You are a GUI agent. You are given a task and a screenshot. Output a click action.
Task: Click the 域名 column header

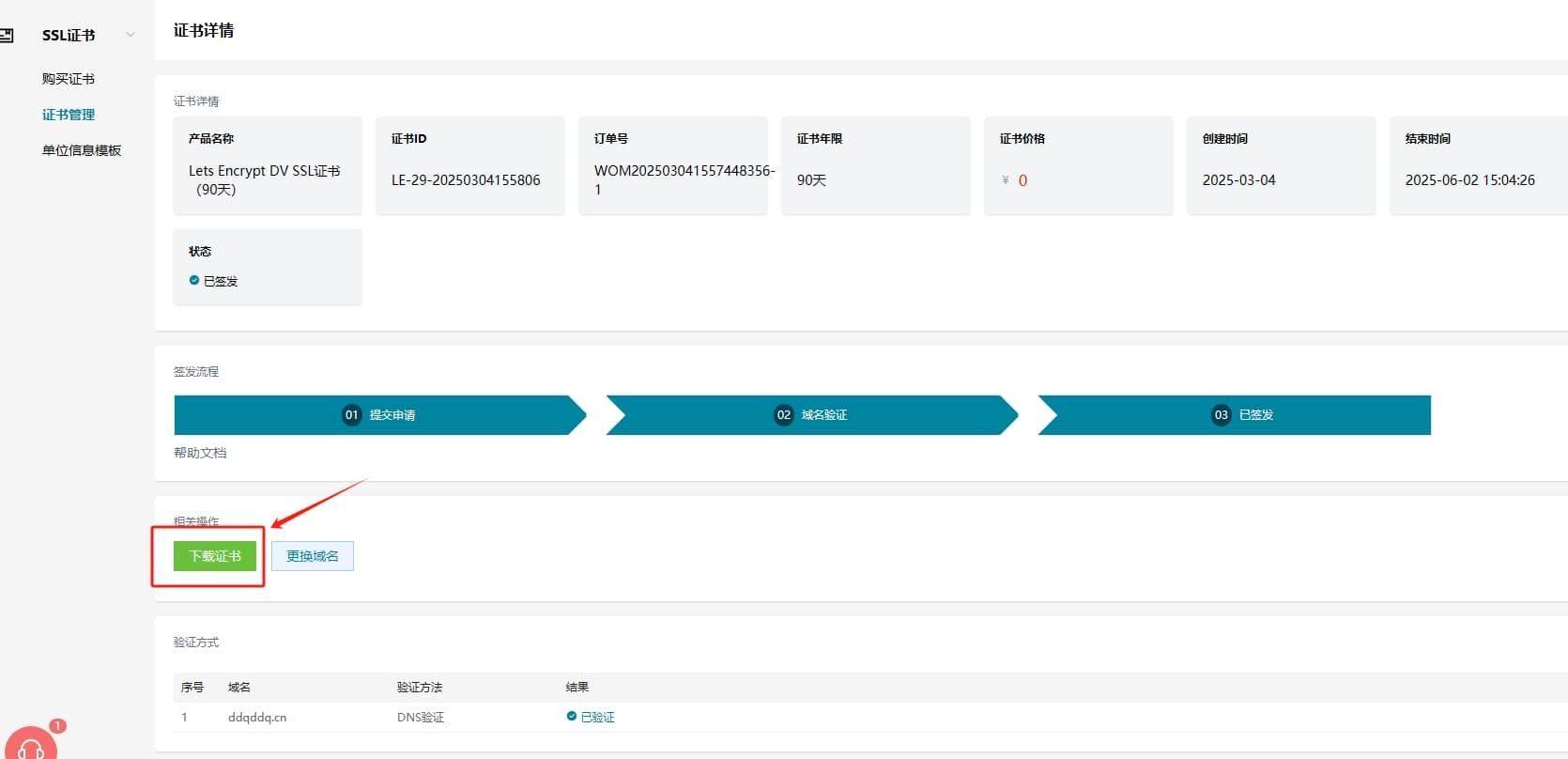pyautogui.click(x=239, y=688)
